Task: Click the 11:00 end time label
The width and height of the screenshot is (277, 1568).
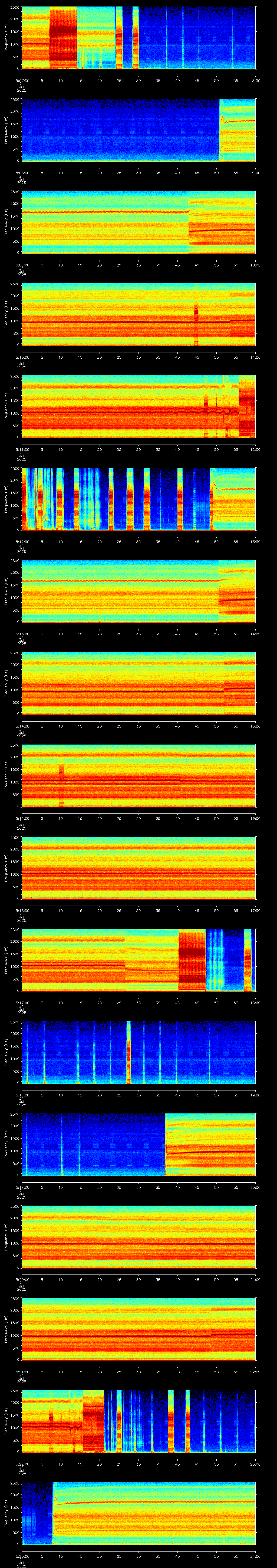Action: [255, 357]
